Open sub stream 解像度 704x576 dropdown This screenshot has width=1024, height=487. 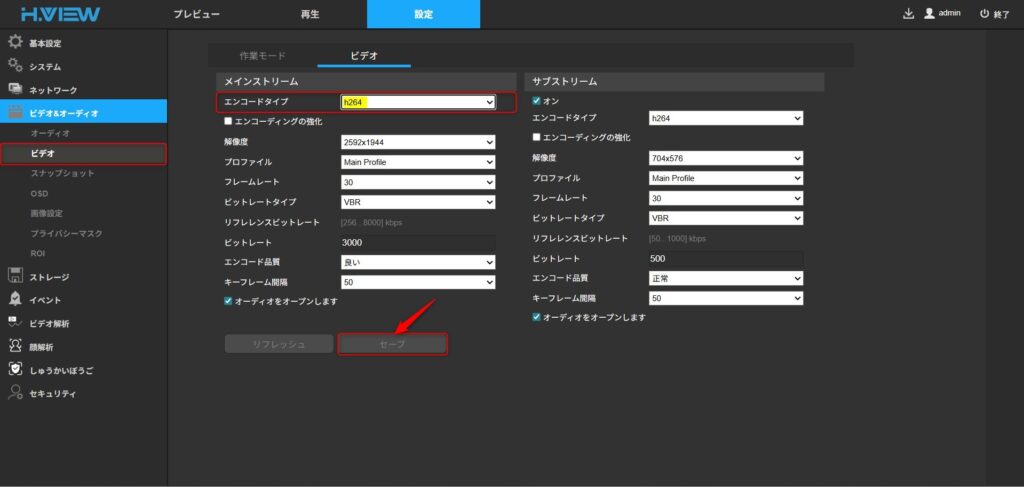coord(726,158)
